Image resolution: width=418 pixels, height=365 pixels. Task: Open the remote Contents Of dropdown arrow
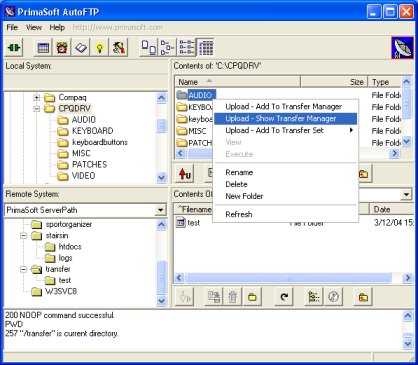click(x=406, y=194)
